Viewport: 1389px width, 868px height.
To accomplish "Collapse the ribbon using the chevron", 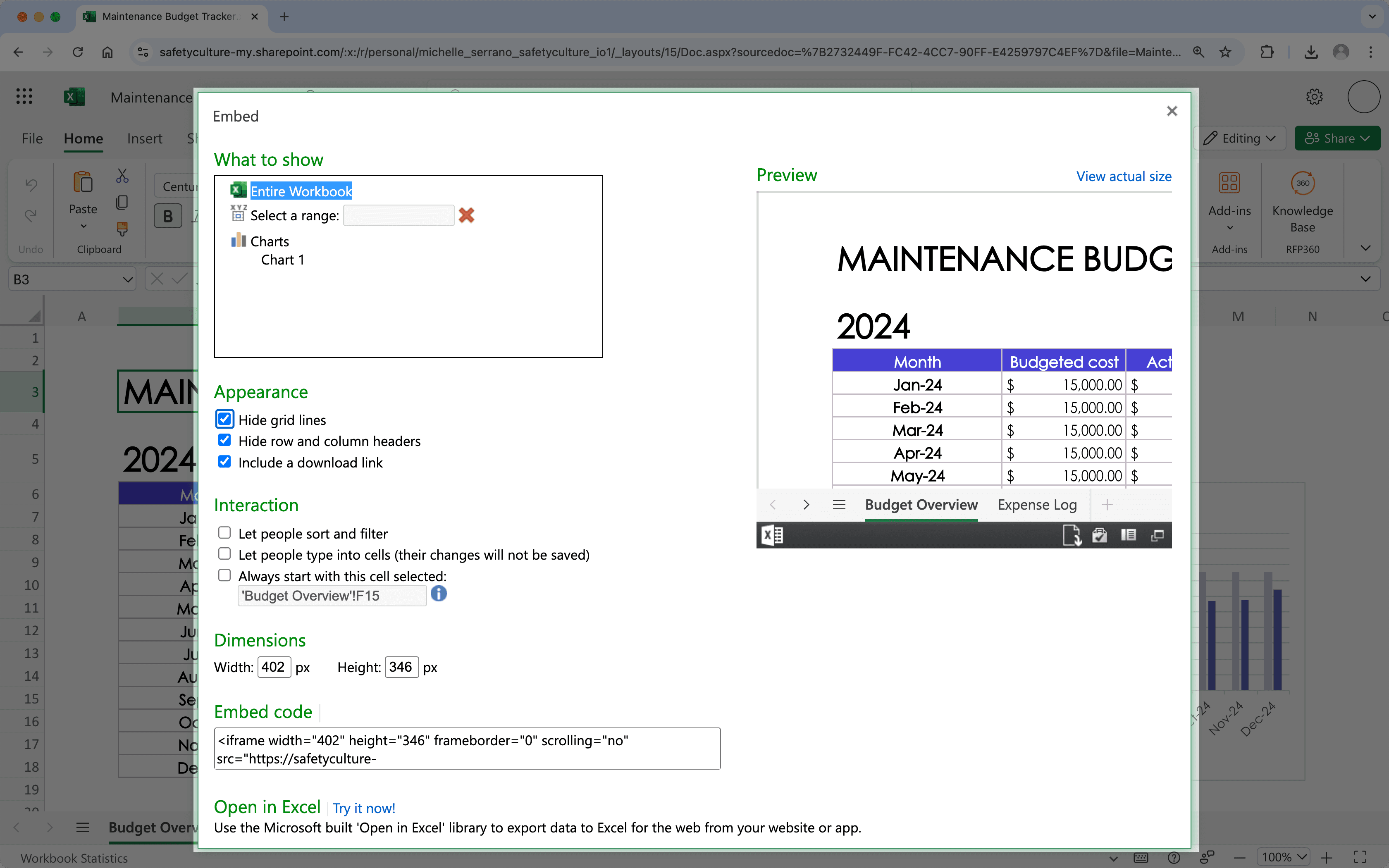I will pos(1365,248).
